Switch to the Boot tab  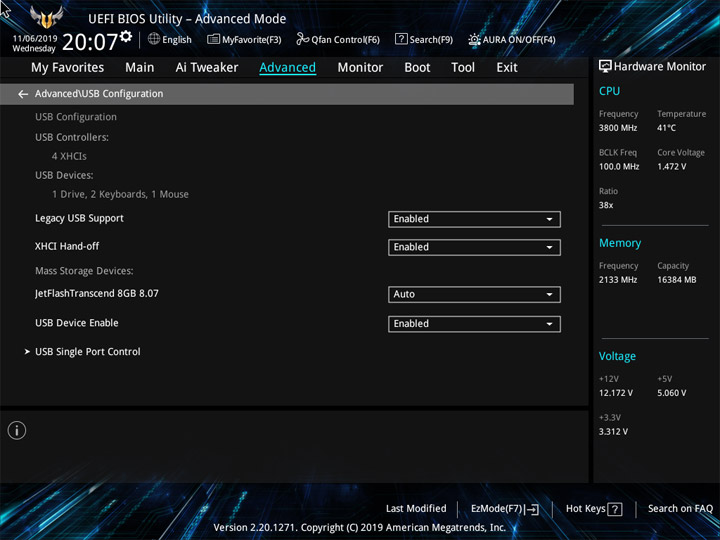pyautogui.click(x=417, y=68)
